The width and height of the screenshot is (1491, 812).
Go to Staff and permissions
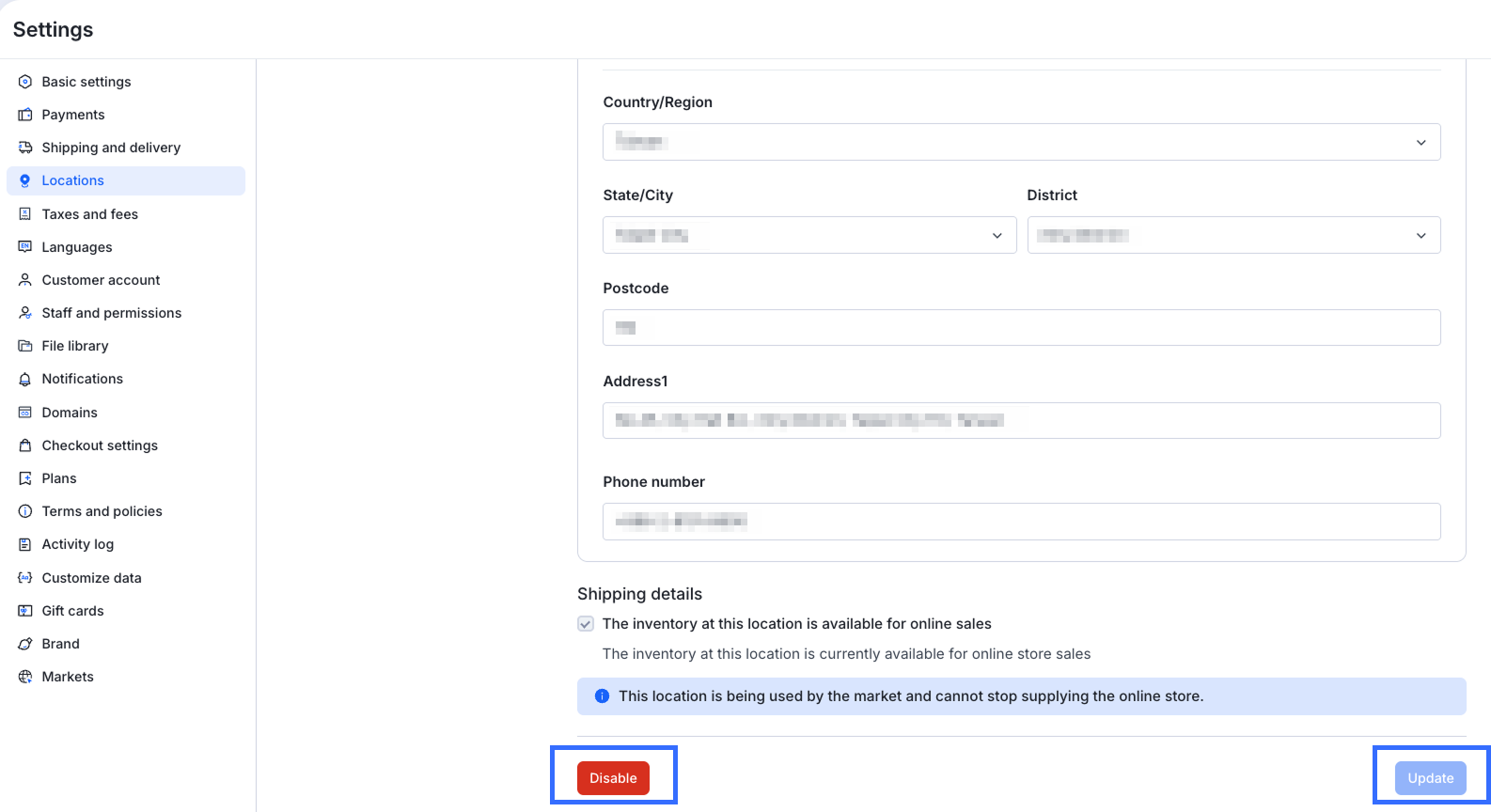coord(112,313)
